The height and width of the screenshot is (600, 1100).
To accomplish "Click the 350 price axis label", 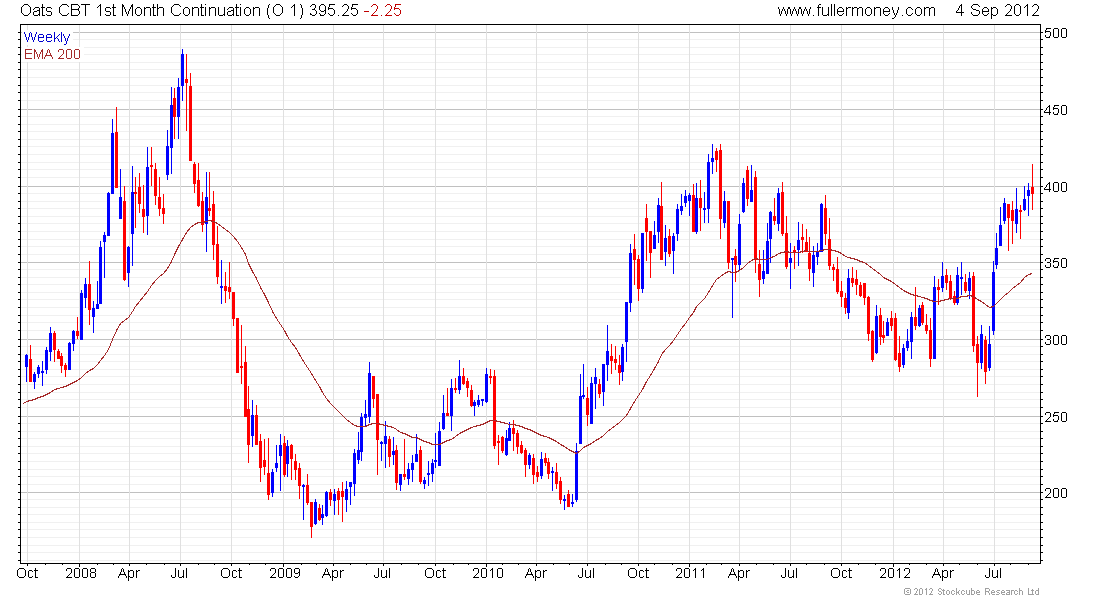I will coord(1056,263).
